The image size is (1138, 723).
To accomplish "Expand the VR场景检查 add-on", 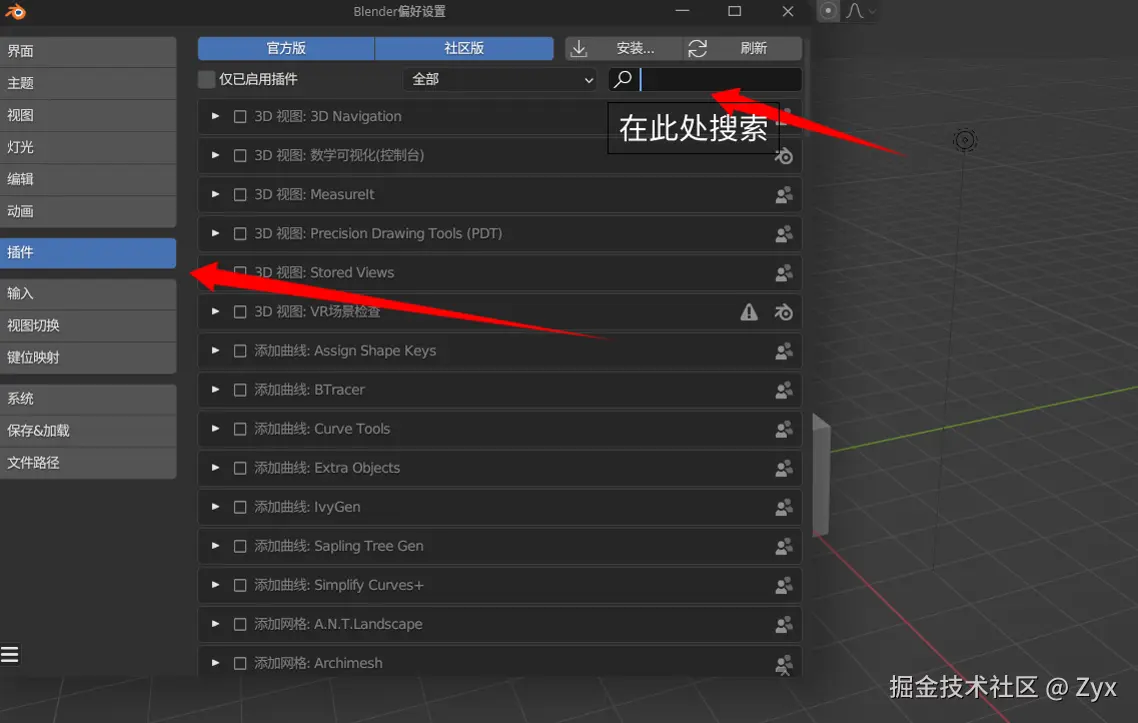I will click(x=216, y=311).
